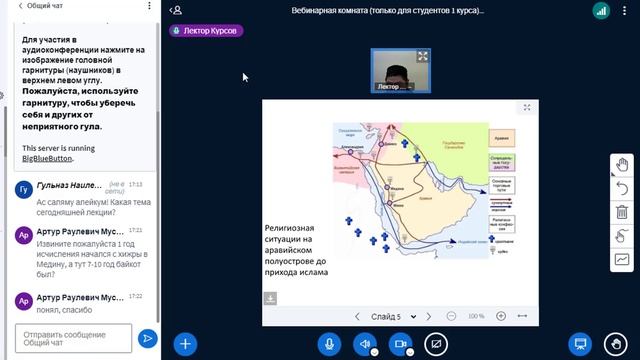Clear all annotations with trash icon

(622, 212)
